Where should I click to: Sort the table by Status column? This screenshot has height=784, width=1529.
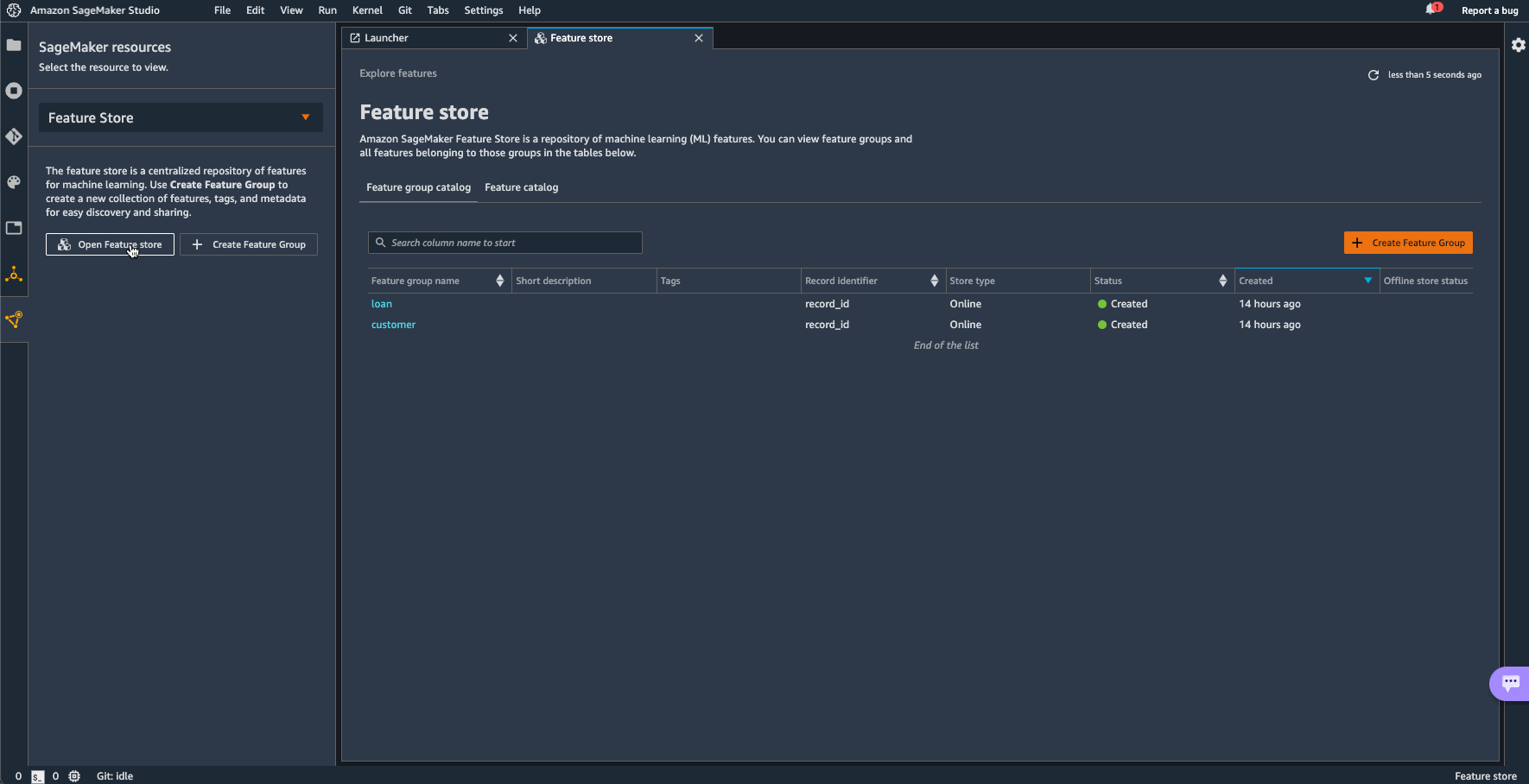[x=1222, y=281]
